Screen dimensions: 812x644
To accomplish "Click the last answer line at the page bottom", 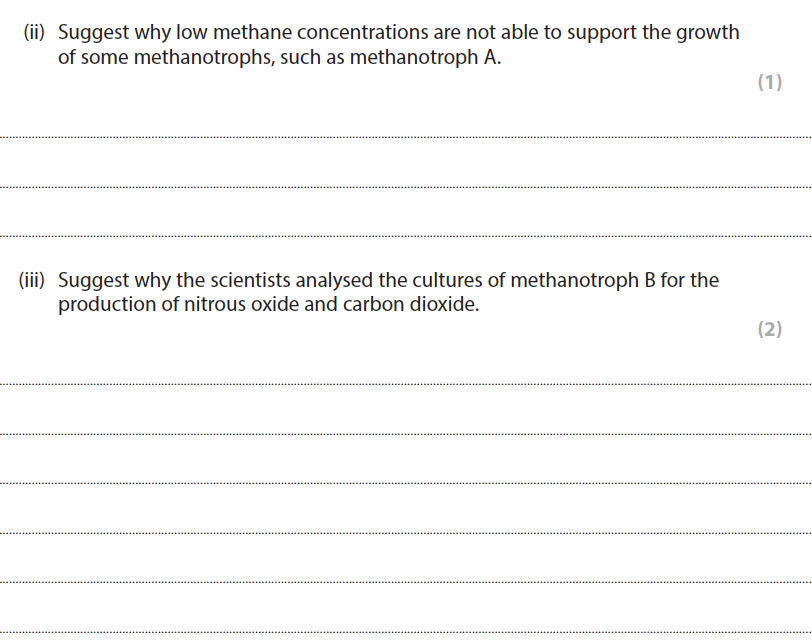I will tap(406, 631).
